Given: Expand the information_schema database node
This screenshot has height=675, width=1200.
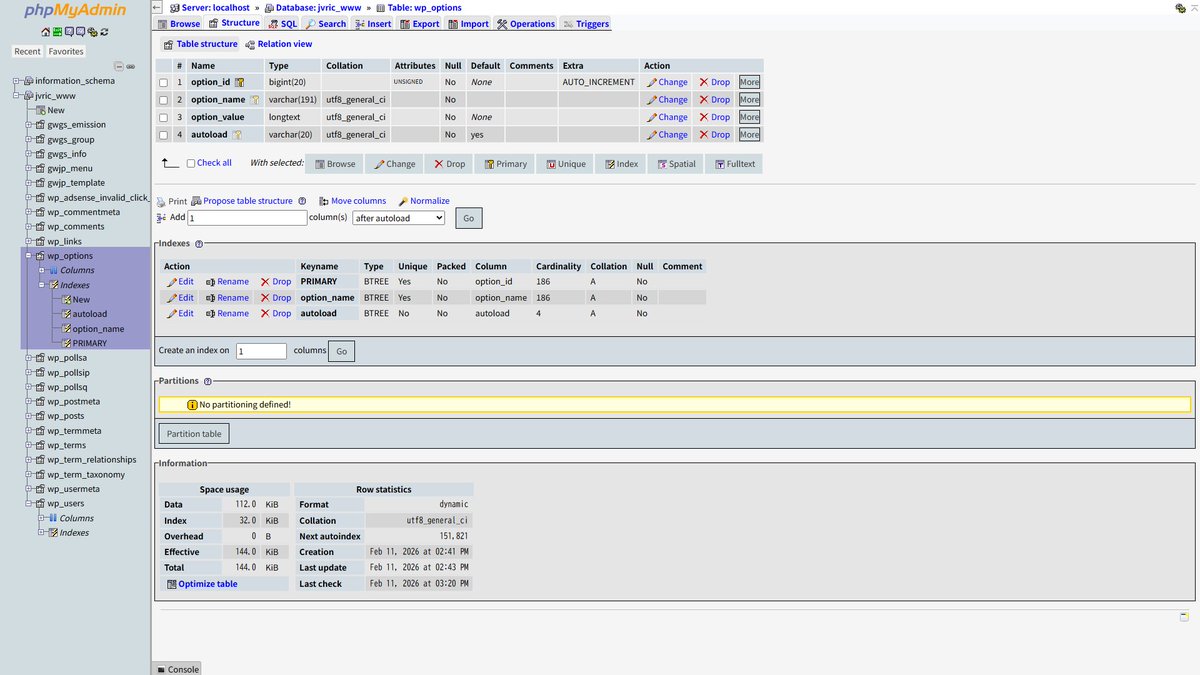Looking at the screenshot, I should pyautogui.click(x=17, y=81).
